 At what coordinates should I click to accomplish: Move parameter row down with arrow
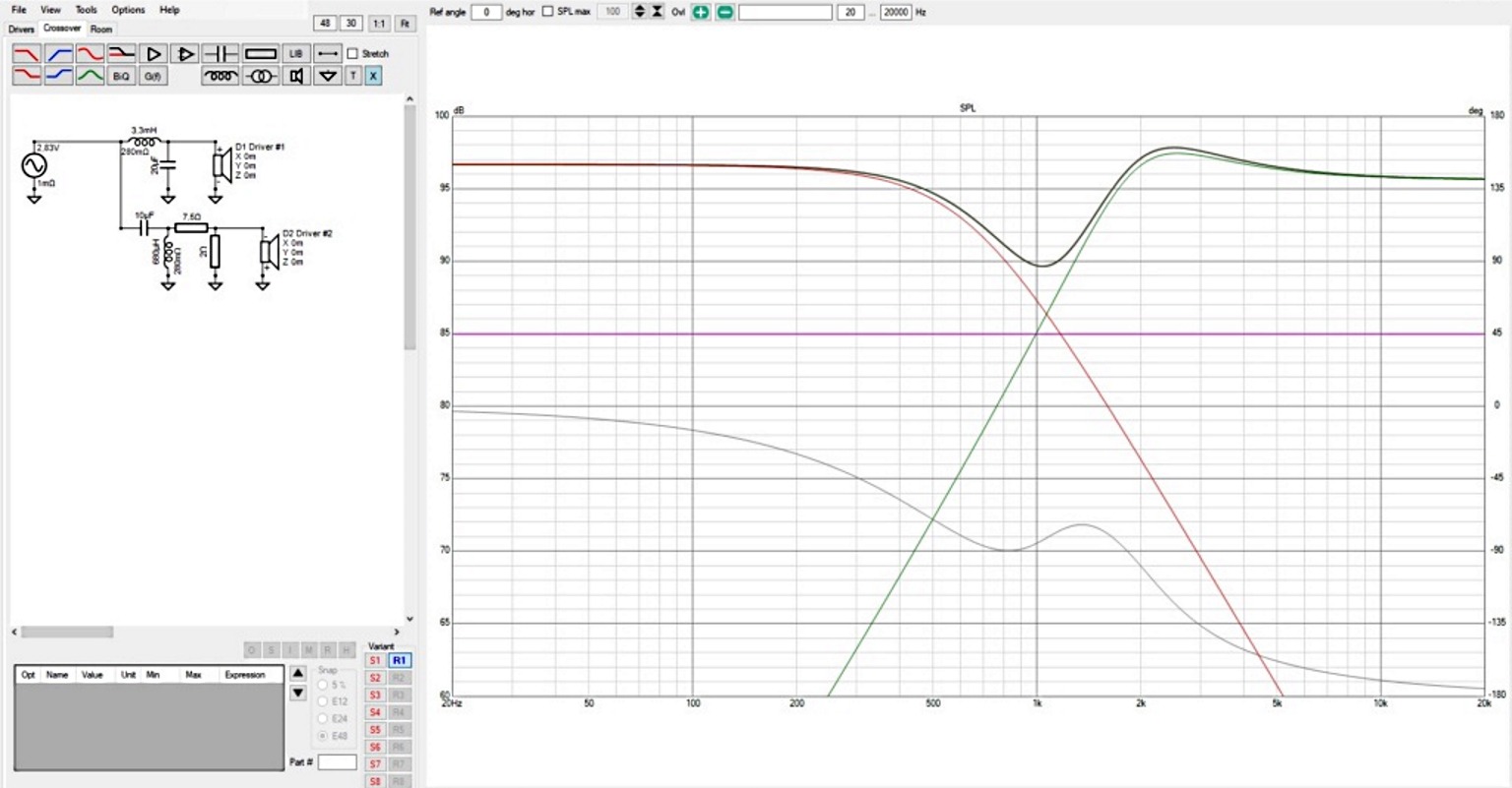click(x=298, y=693)
